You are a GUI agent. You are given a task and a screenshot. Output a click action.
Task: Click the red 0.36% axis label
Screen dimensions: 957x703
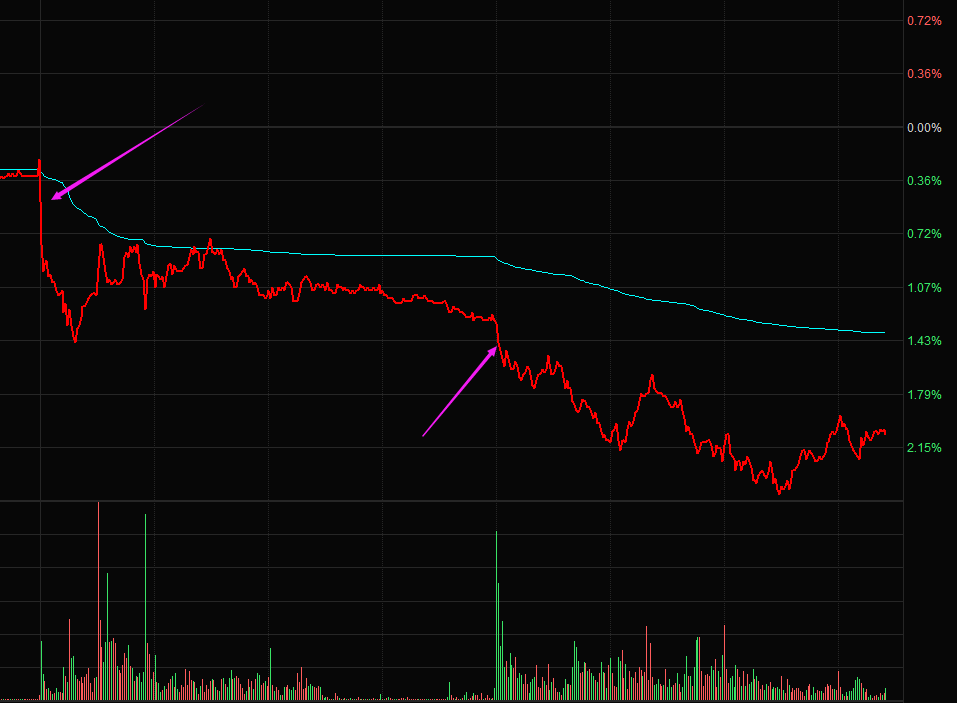coord(924,74)
